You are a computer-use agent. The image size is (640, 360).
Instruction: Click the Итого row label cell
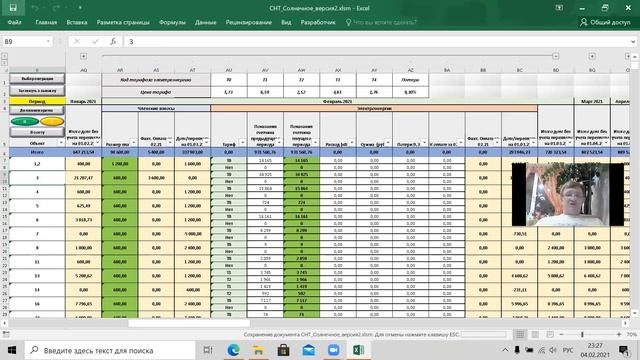click(x=37, y=152)
